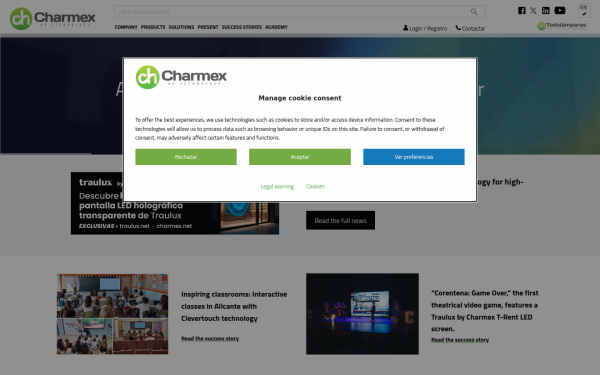Read the success story under Corentena article

[x=460, y=340]
